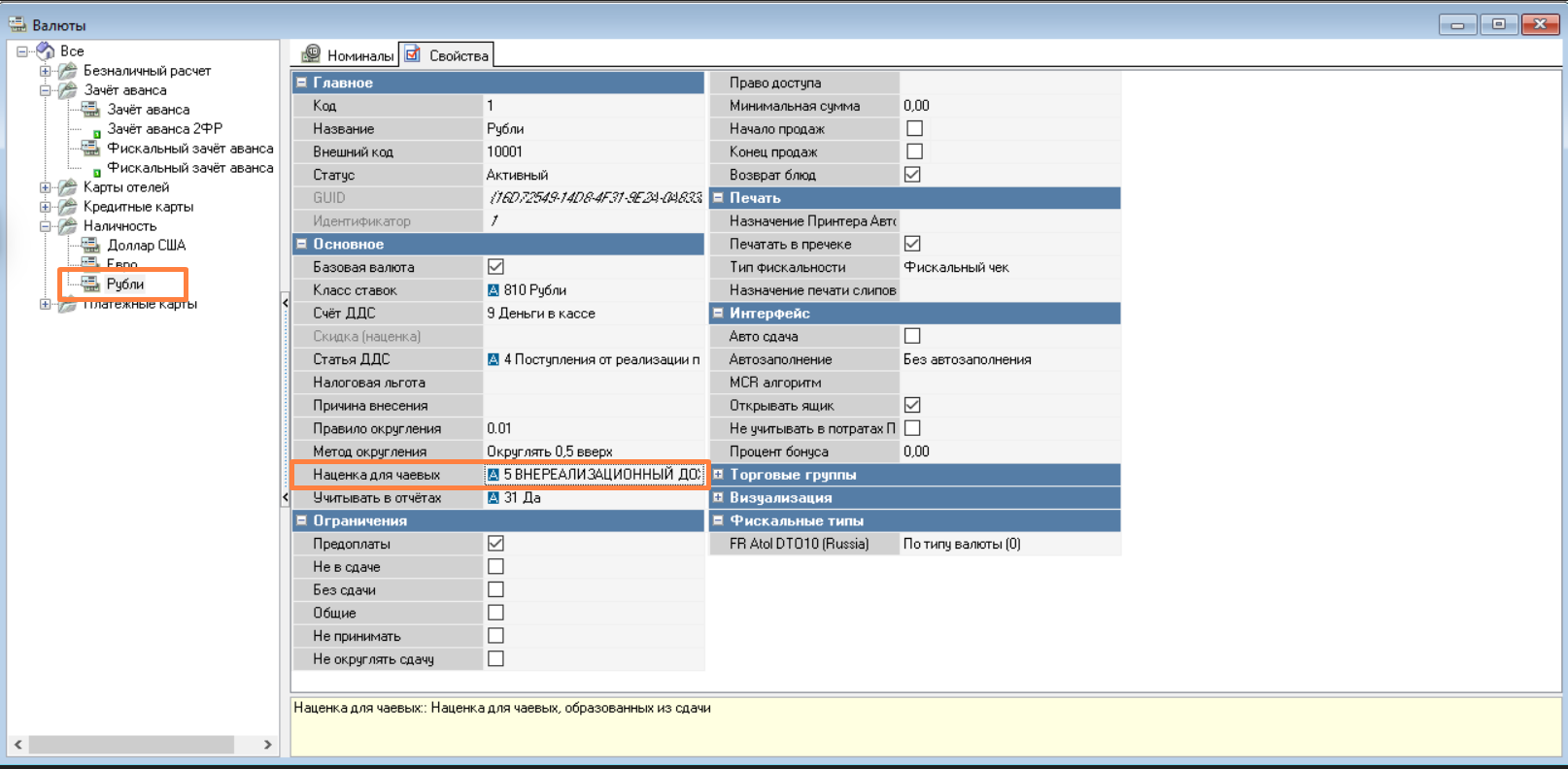Image resolution: width=1568 pixels, height=769 pixels.
Task: Click the Кредитные карты folder icon
Action: [67, 207]
